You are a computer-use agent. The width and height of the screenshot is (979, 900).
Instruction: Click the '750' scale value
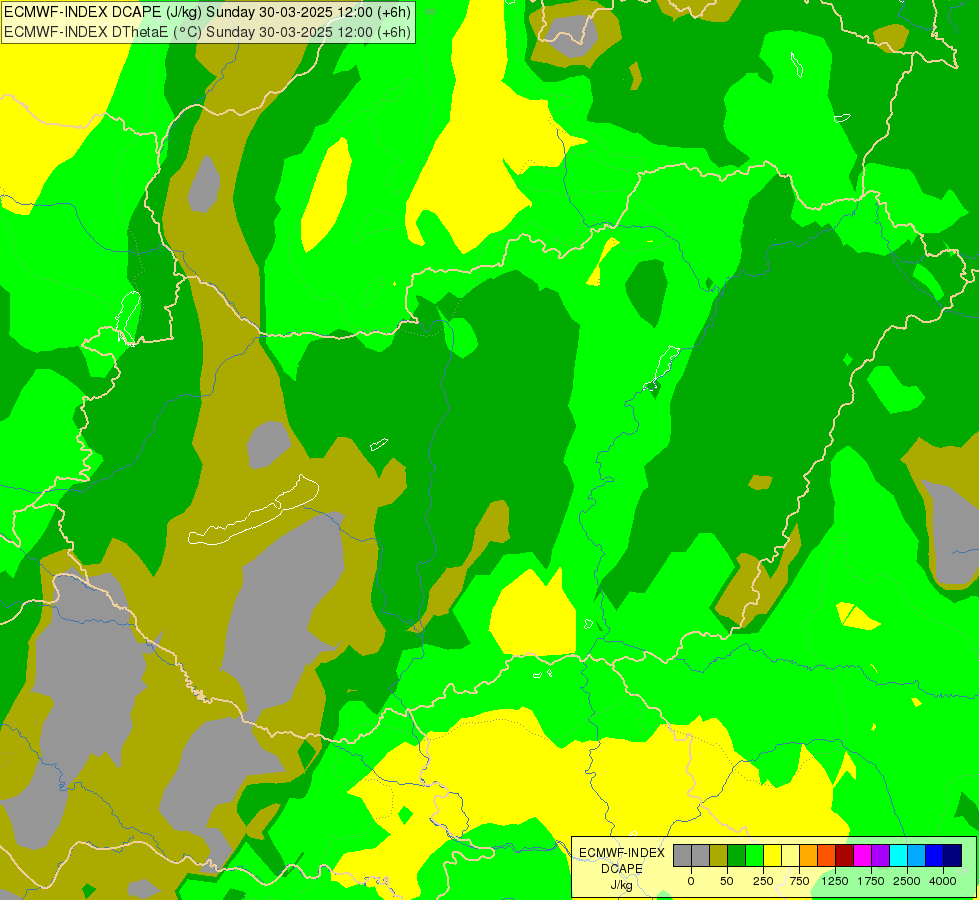click(x=799, y=881)
